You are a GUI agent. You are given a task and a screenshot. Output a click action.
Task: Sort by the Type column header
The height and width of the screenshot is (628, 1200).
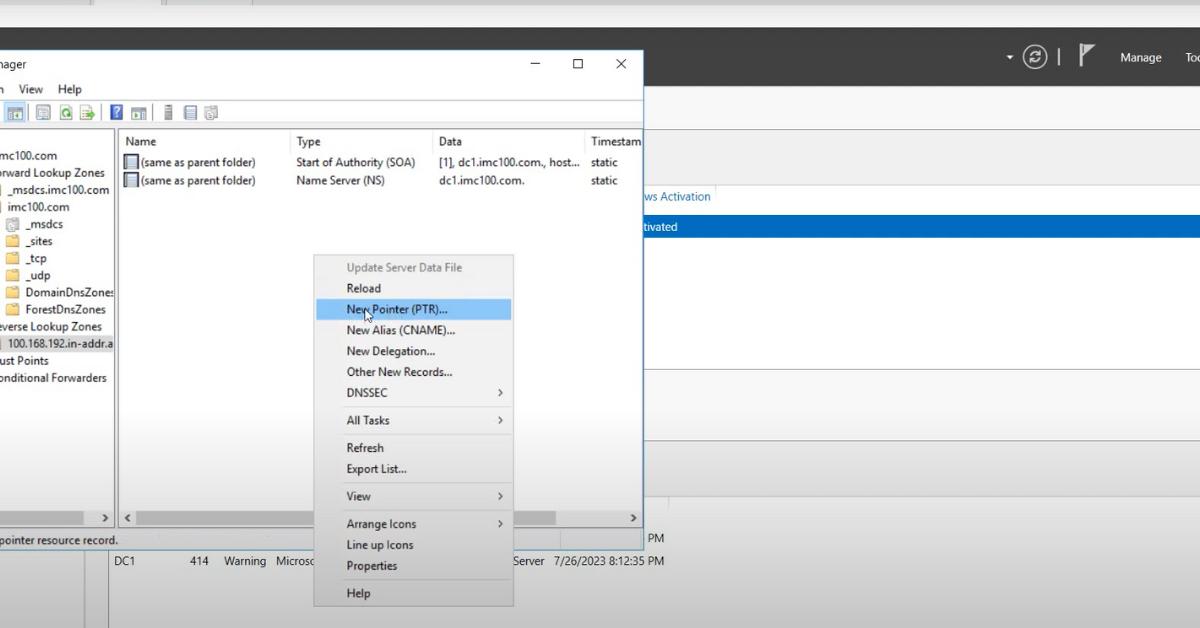[362, 142]
